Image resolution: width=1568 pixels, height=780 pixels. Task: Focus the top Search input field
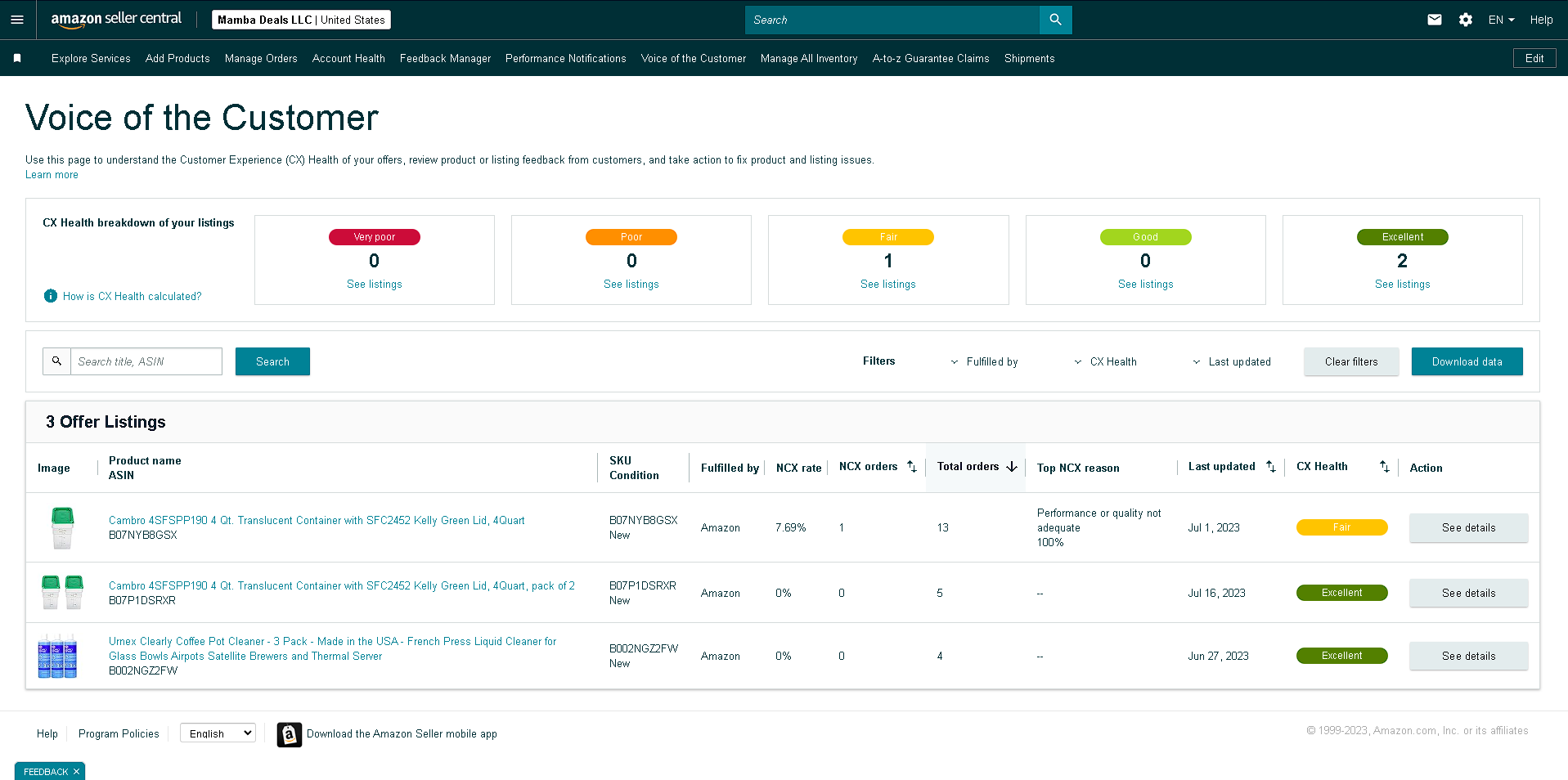point(892,20)
